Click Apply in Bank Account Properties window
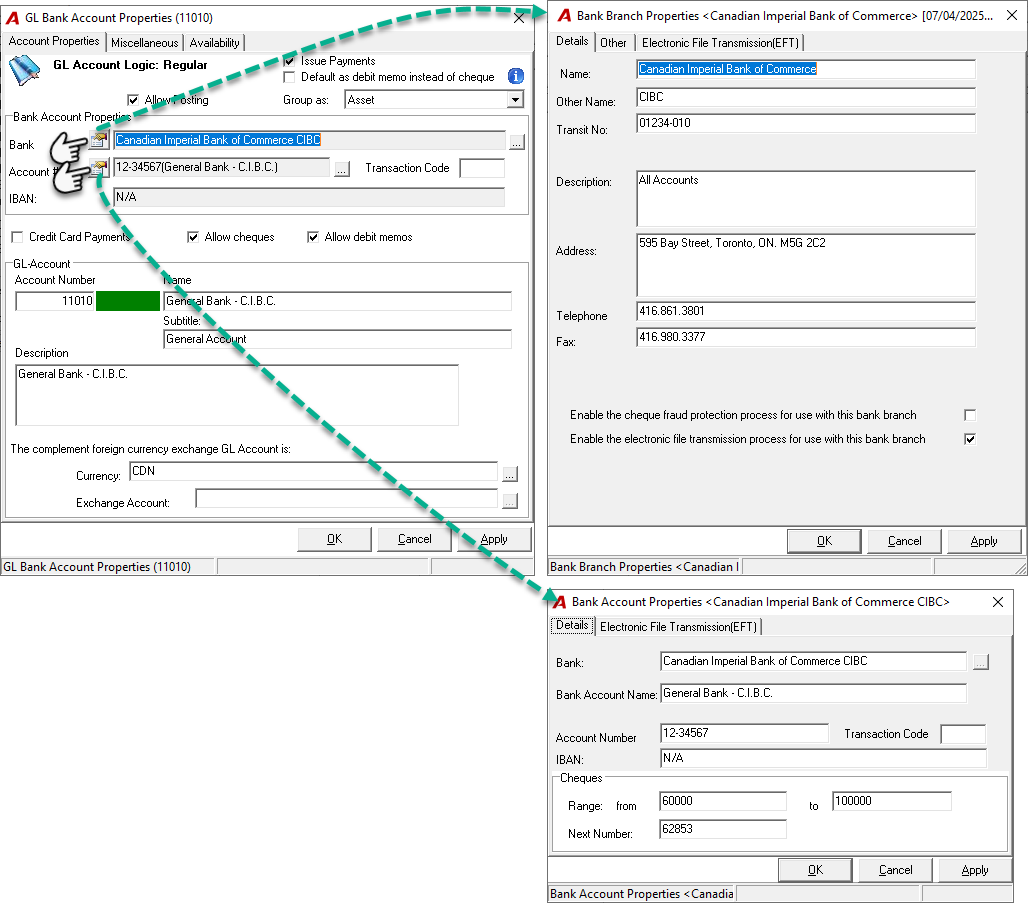Image resolution: width=1028 pixels, height=903 pixels. [x=975, y=870]
